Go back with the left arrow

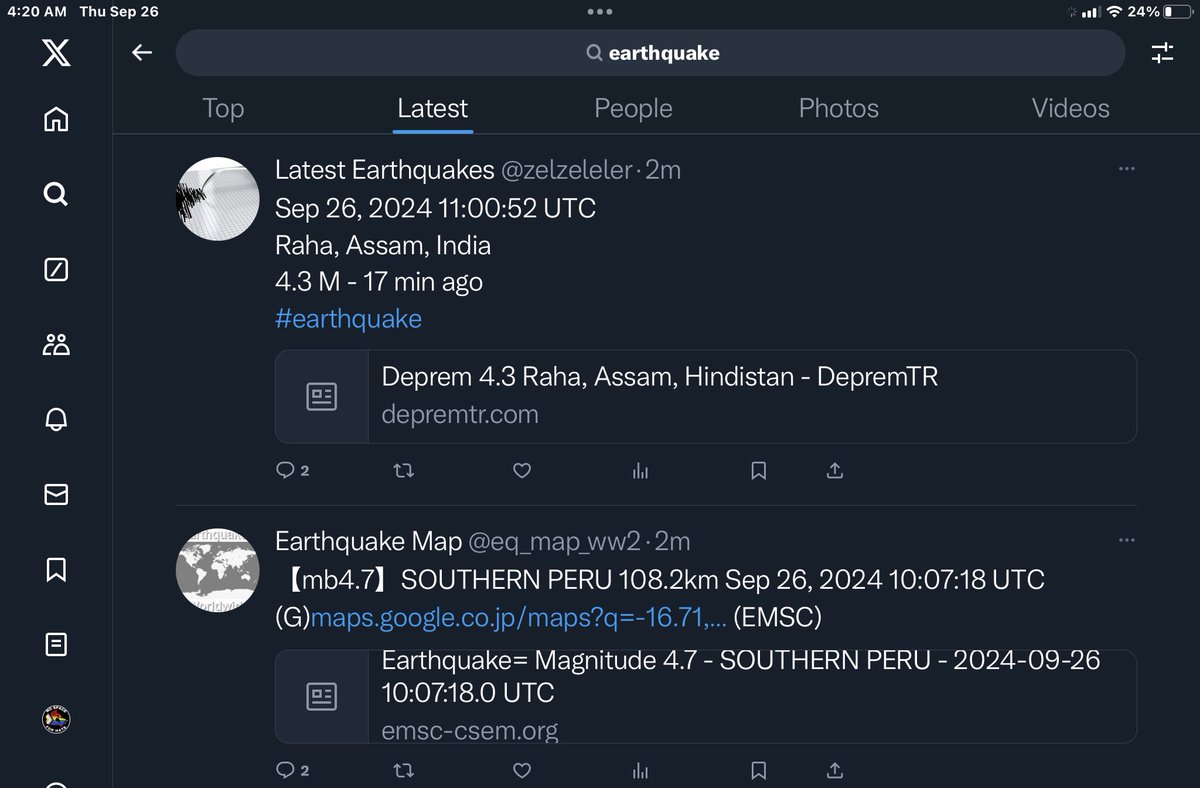142,53
